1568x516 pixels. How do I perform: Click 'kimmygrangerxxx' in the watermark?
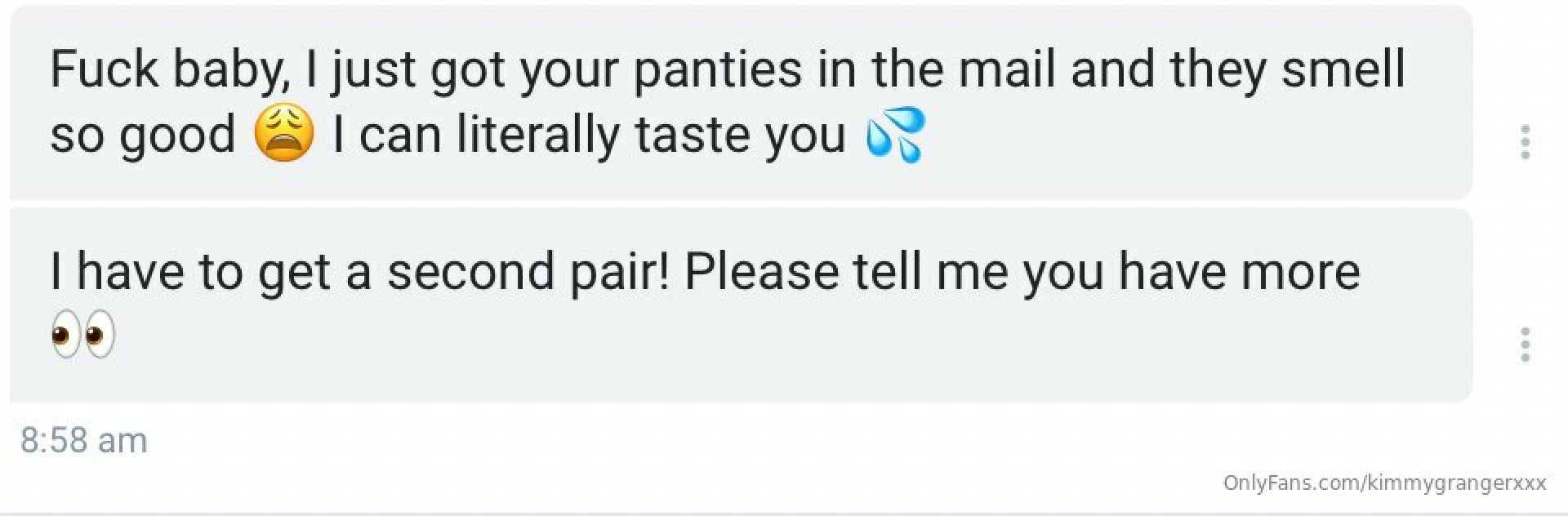click(x=1453, y=483)
